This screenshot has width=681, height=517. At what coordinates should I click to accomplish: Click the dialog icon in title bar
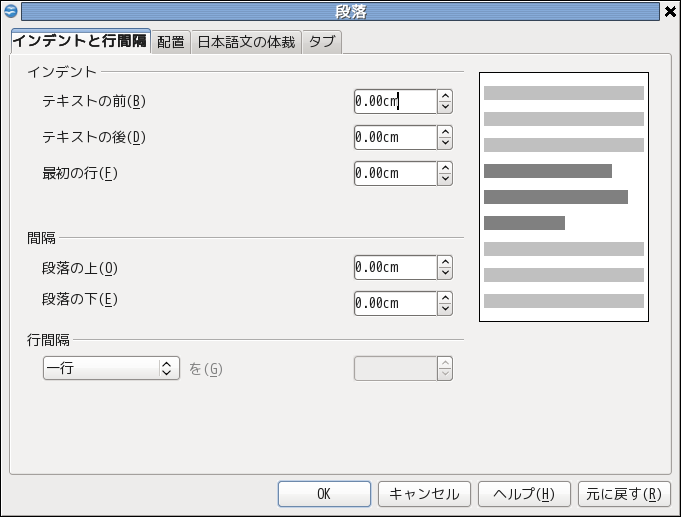point(10,11)
